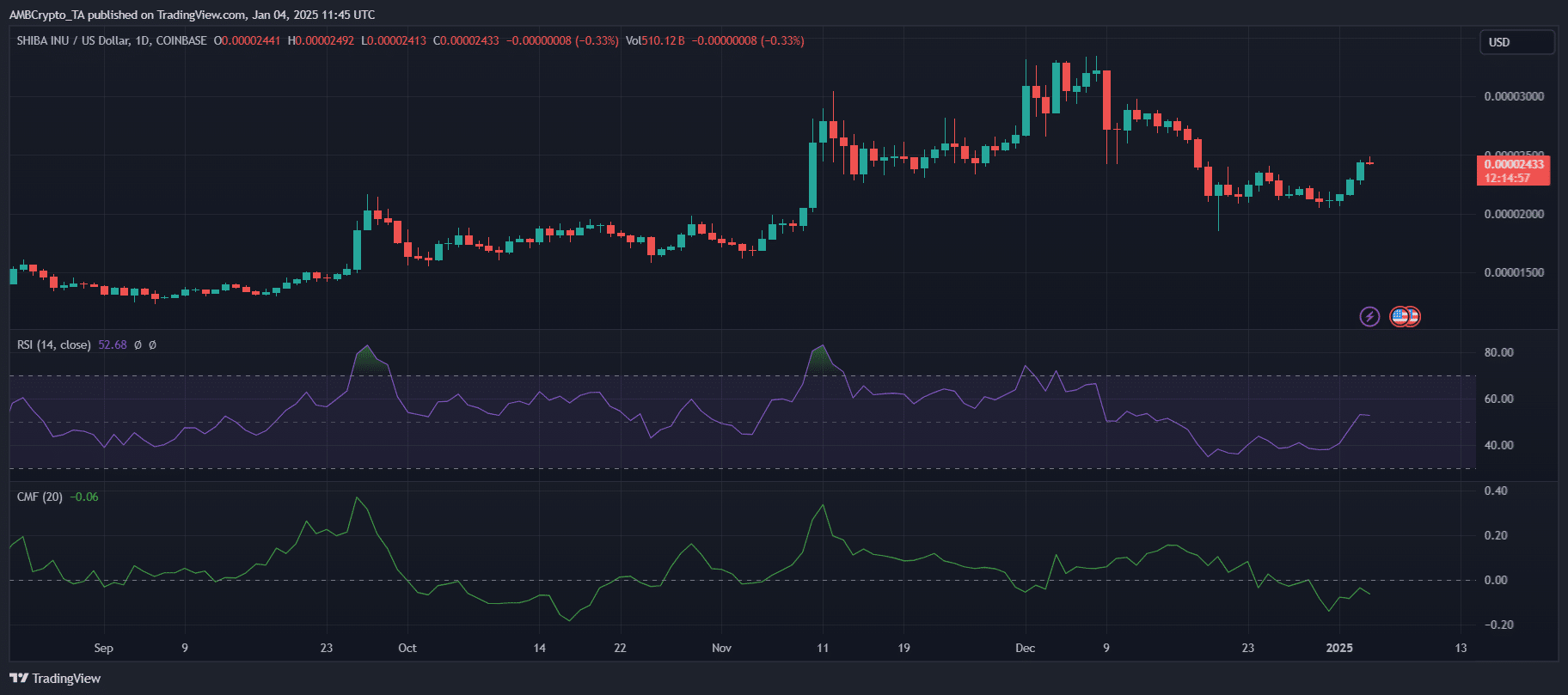
Task: Select the RSI (14, close) indicator label
Action: point(53,345)
